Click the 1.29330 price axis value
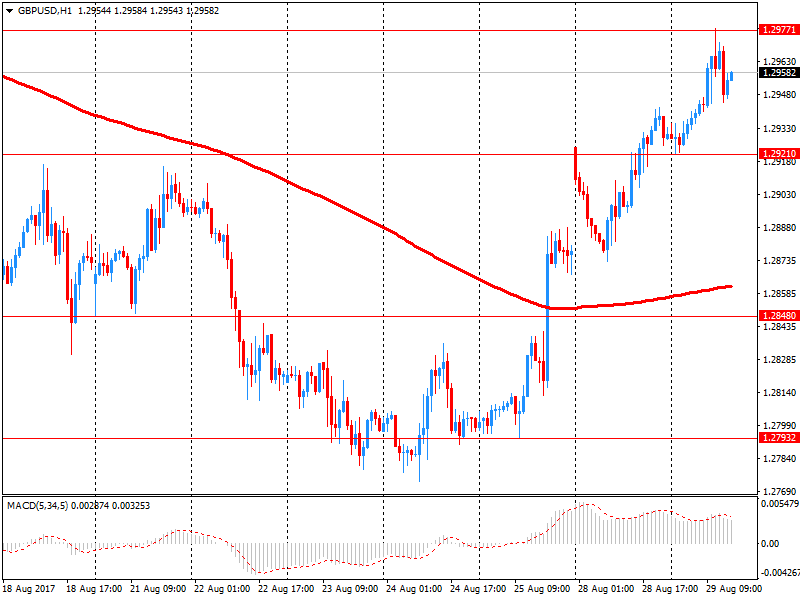 click(x=780, y=129)
